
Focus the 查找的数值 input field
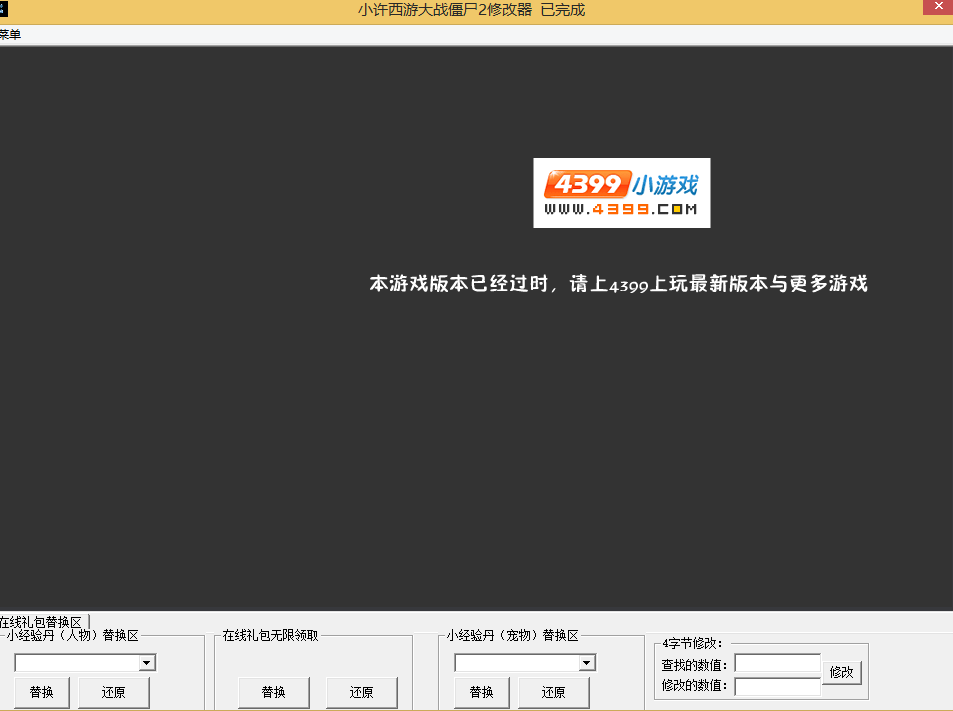[x=778, y=663]
